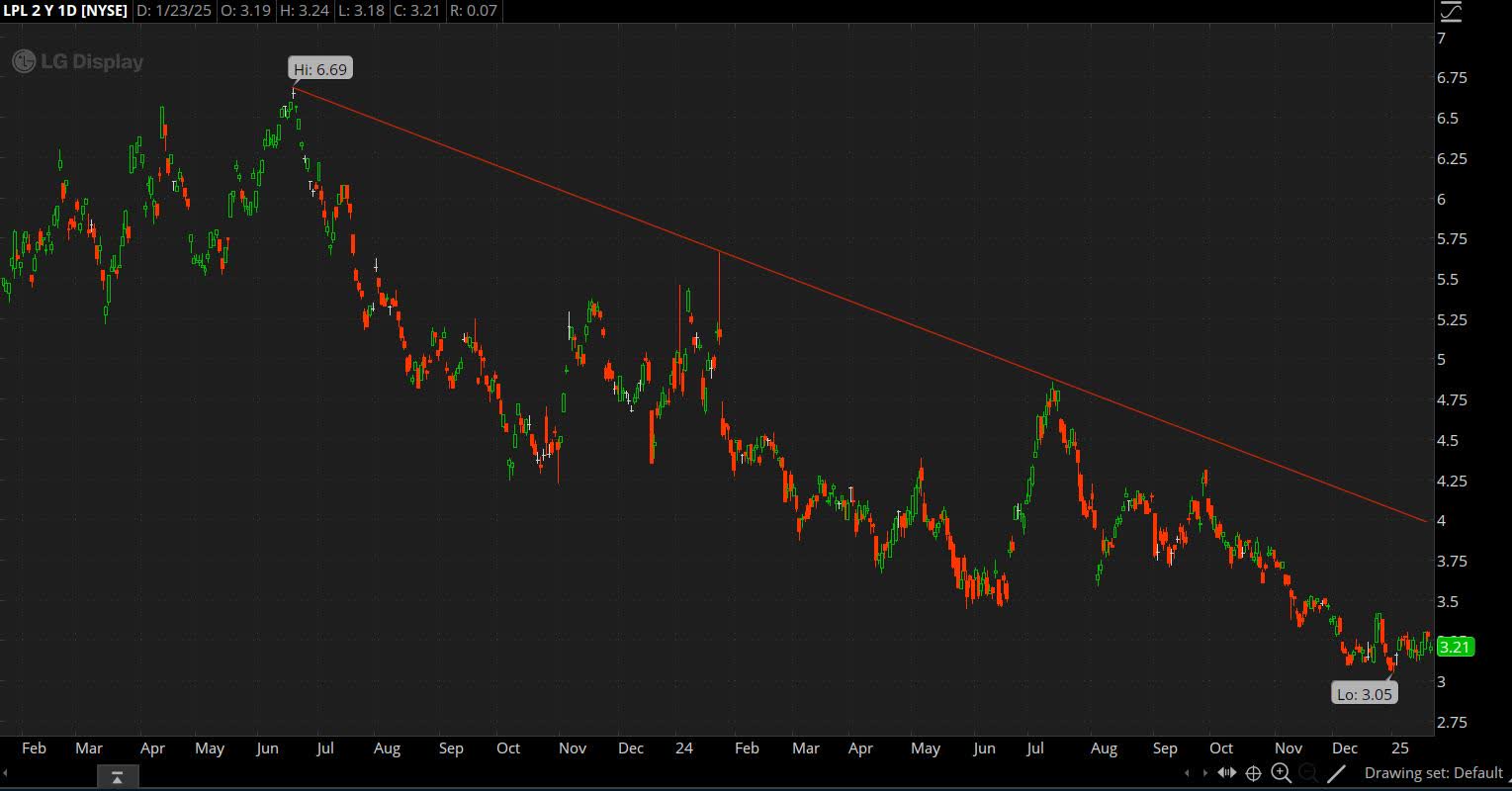Image resolution: width=1512 pixels, height=791 pixels.
Task: Click the left-edge scroll arrow at bottom left
Action: [x=5, y=772]
